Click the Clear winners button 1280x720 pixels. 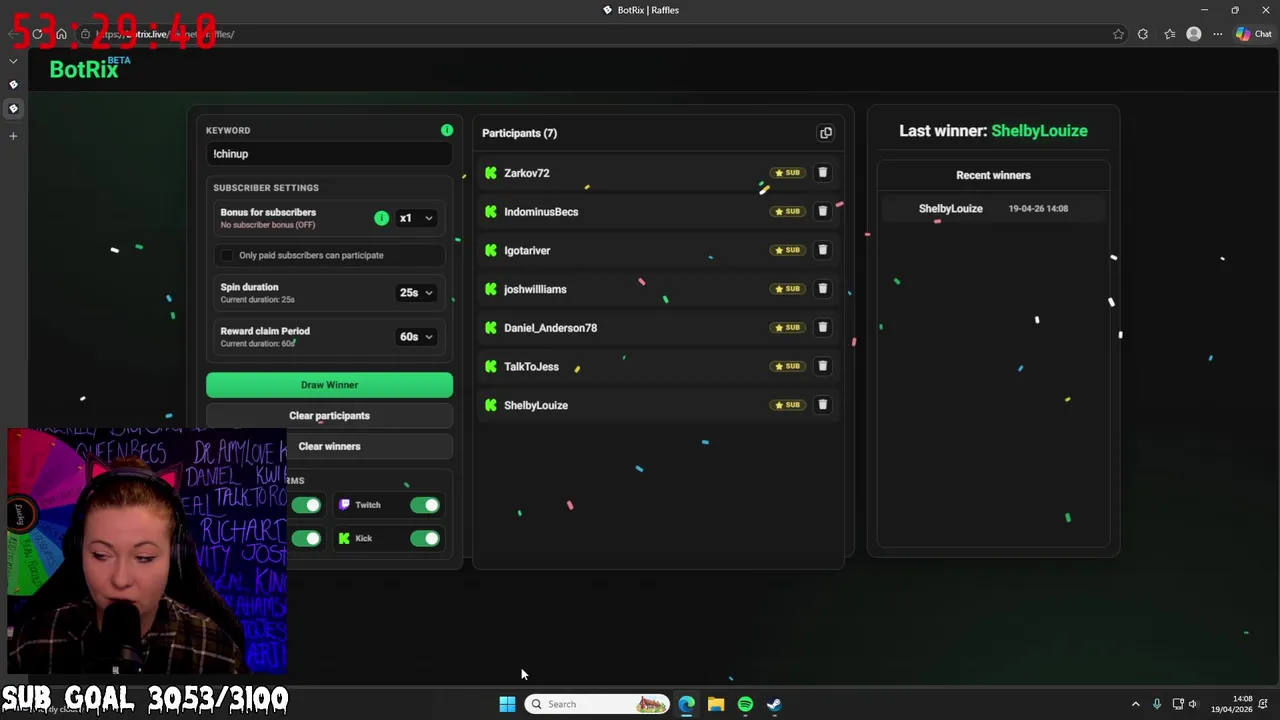click(329, 447)
